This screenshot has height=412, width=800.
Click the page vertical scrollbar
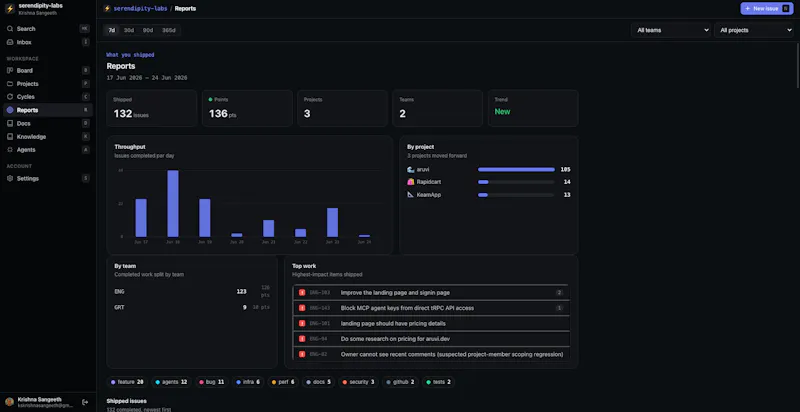797,66
